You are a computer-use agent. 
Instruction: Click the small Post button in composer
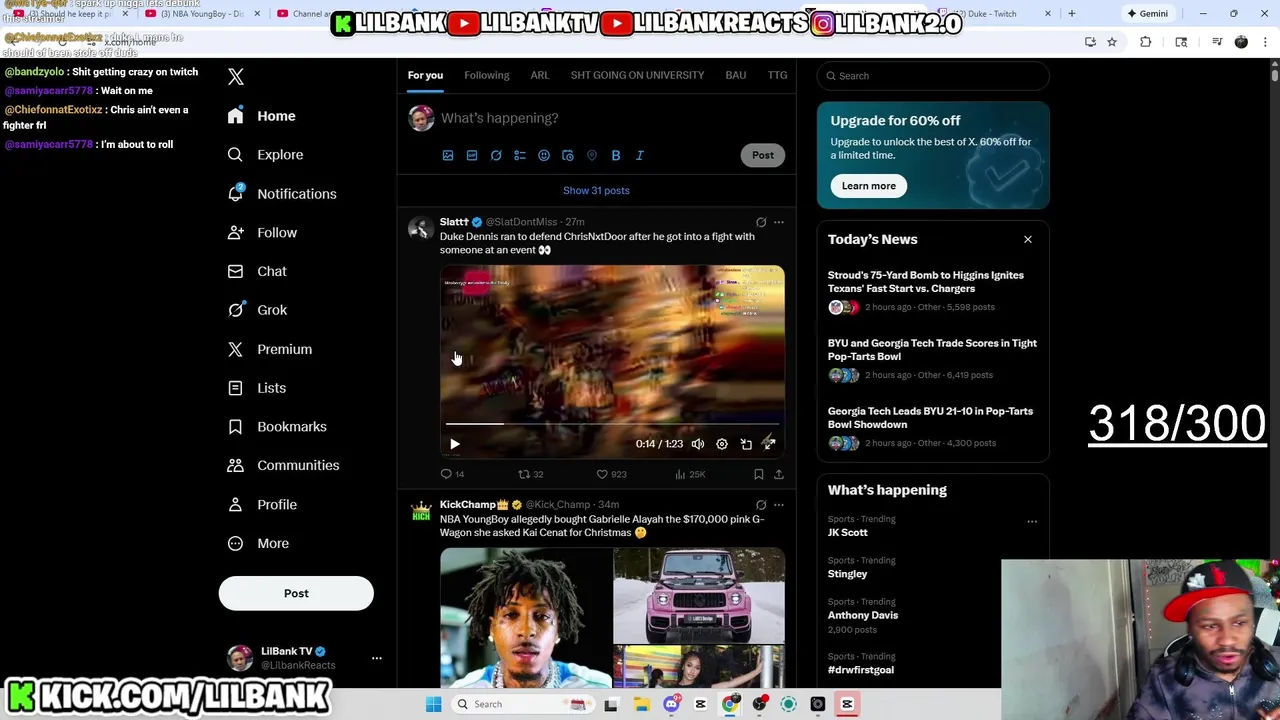(x=763, y=155)
